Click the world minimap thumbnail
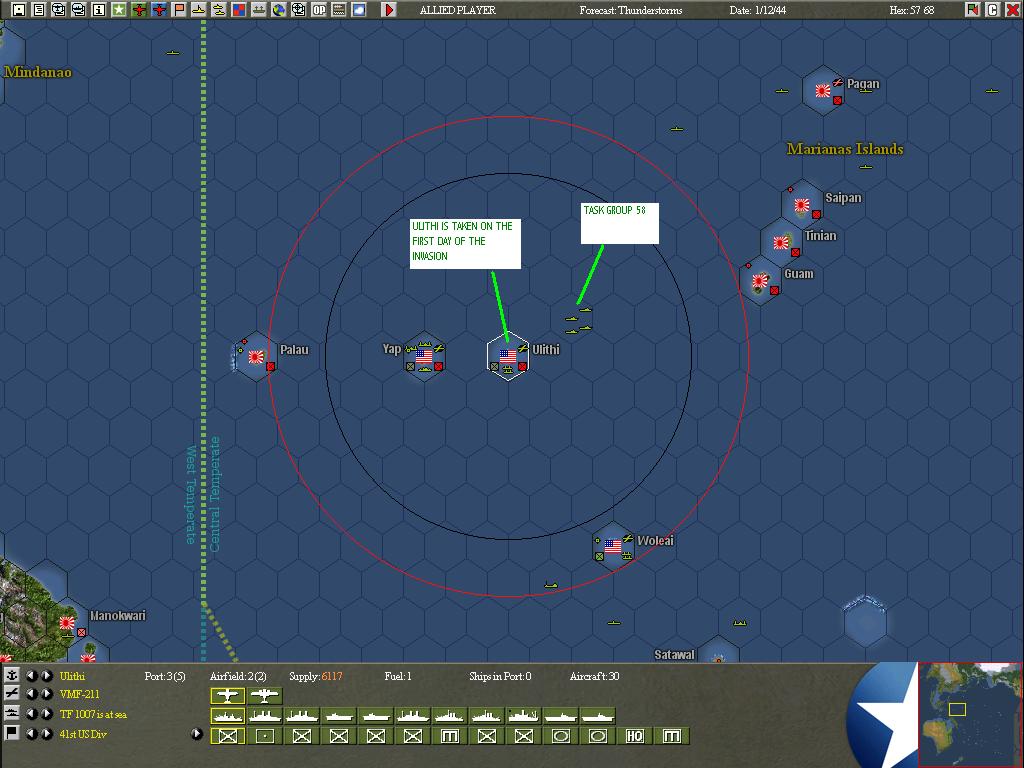The height and width of the screenshot is (768, 1024). click(970, 714)
